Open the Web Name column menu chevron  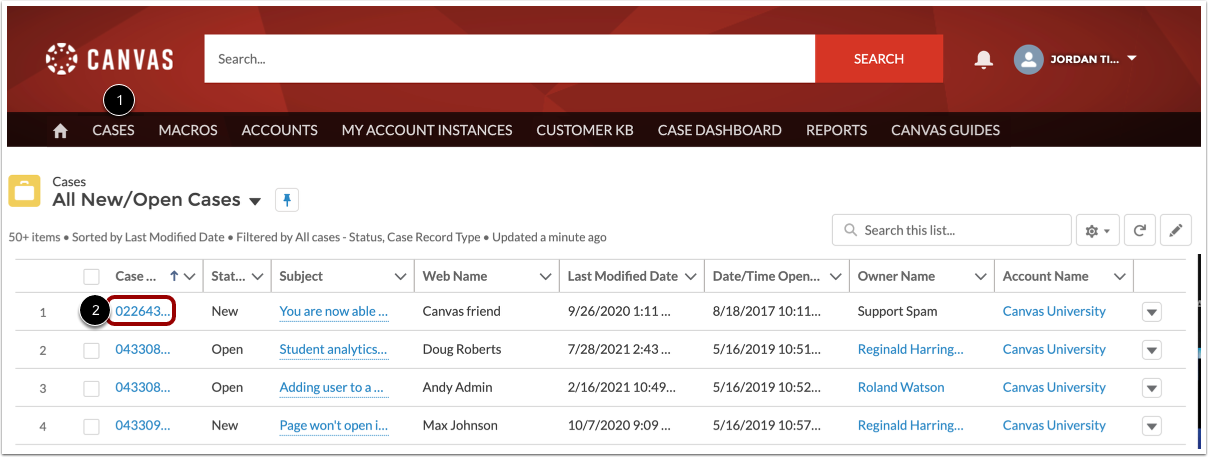pyautogui.click(x=545, y=277)
